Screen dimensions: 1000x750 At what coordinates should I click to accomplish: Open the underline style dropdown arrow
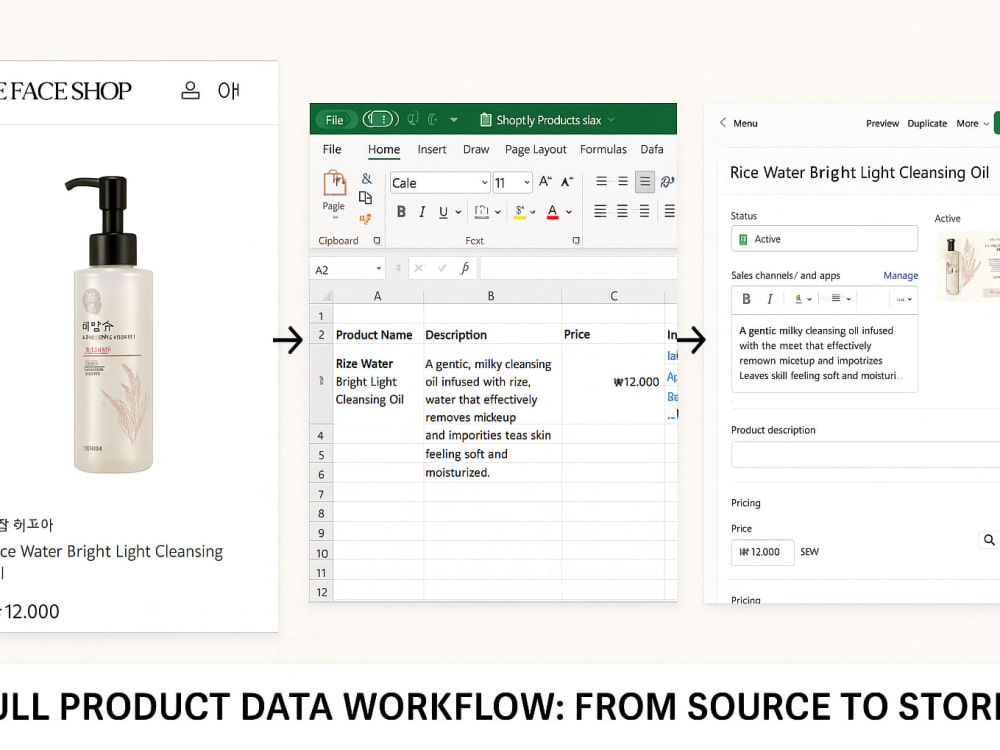458,212
